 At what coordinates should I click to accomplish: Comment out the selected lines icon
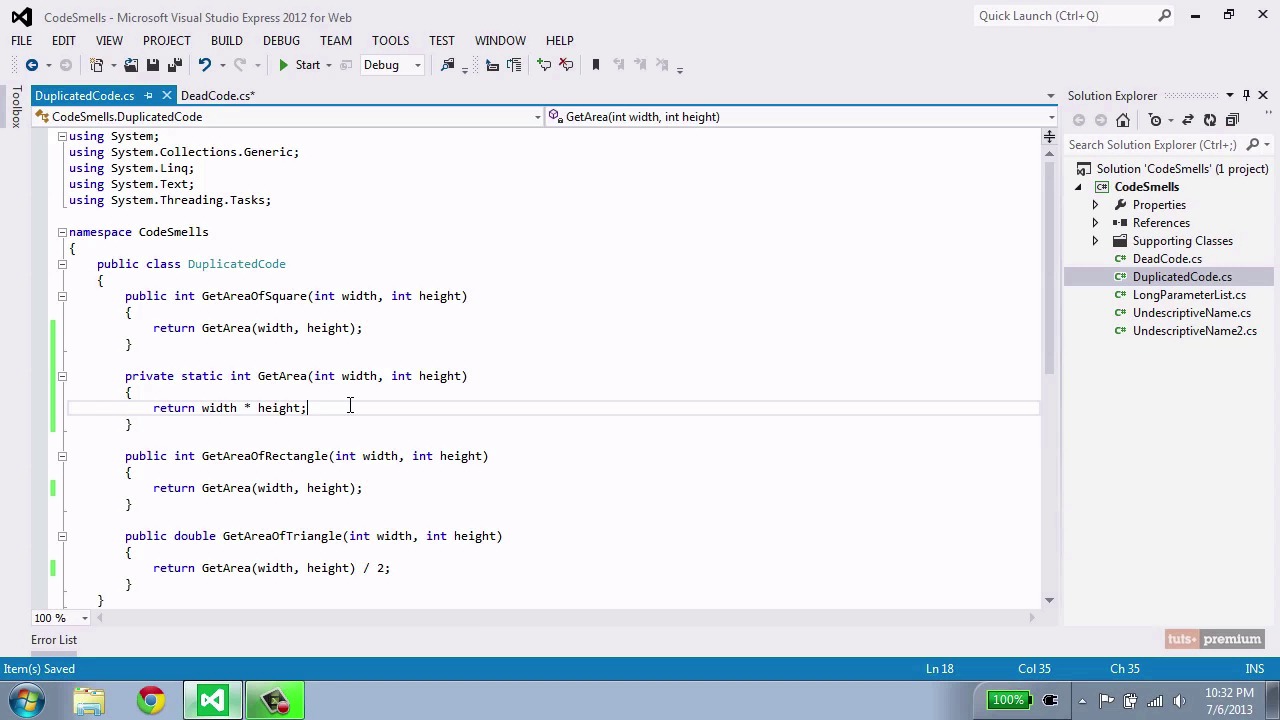click(x=544, y=65)
